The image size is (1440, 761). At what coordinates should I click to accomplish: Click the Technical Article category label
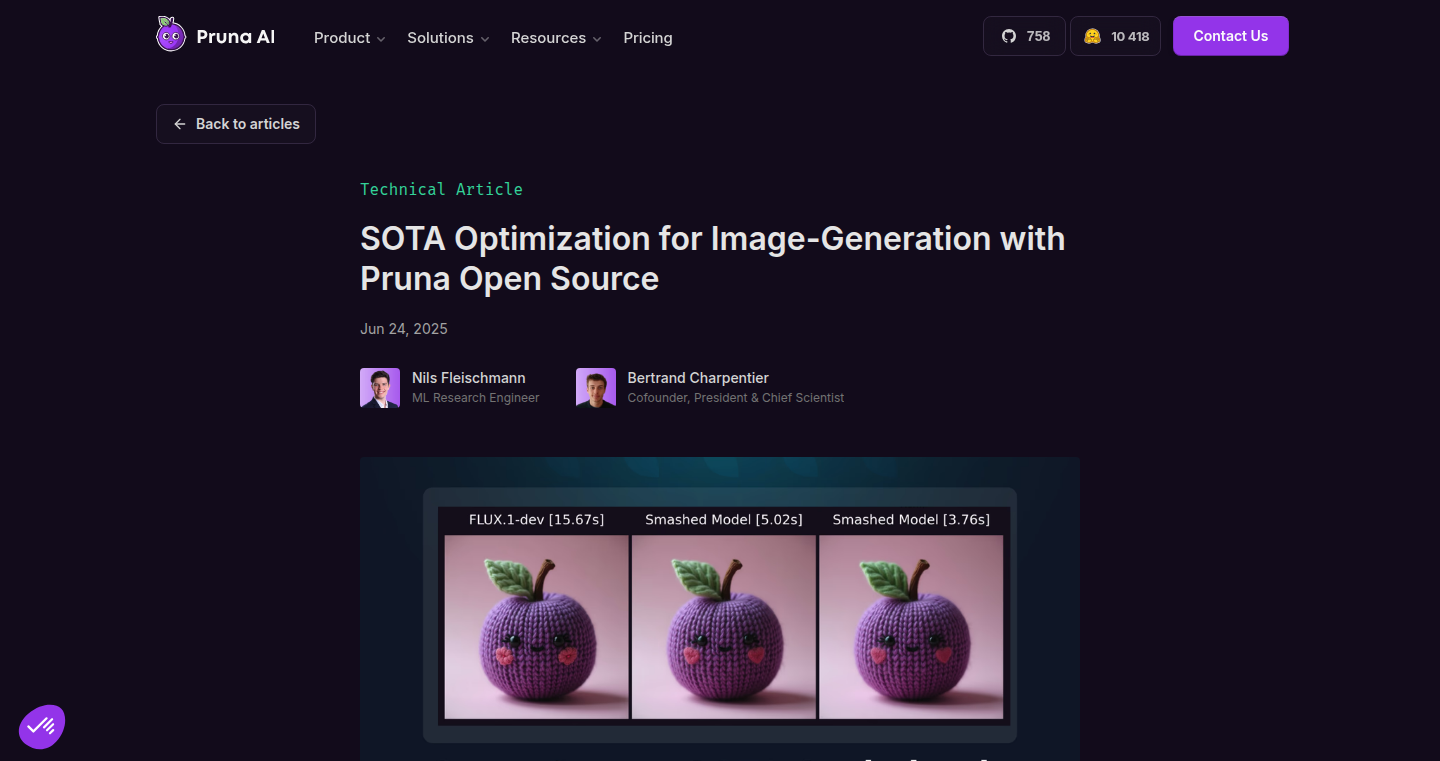pos(441,189)
